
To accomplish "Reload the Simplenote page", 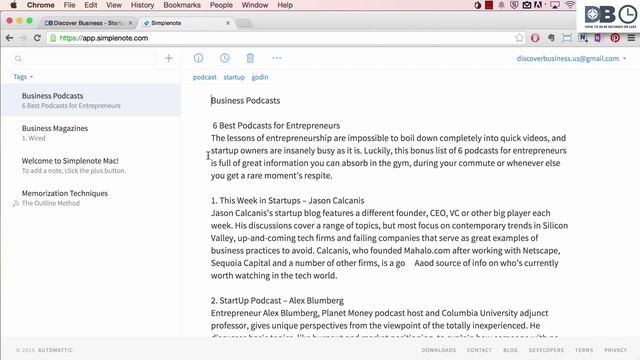I will 37,38.
